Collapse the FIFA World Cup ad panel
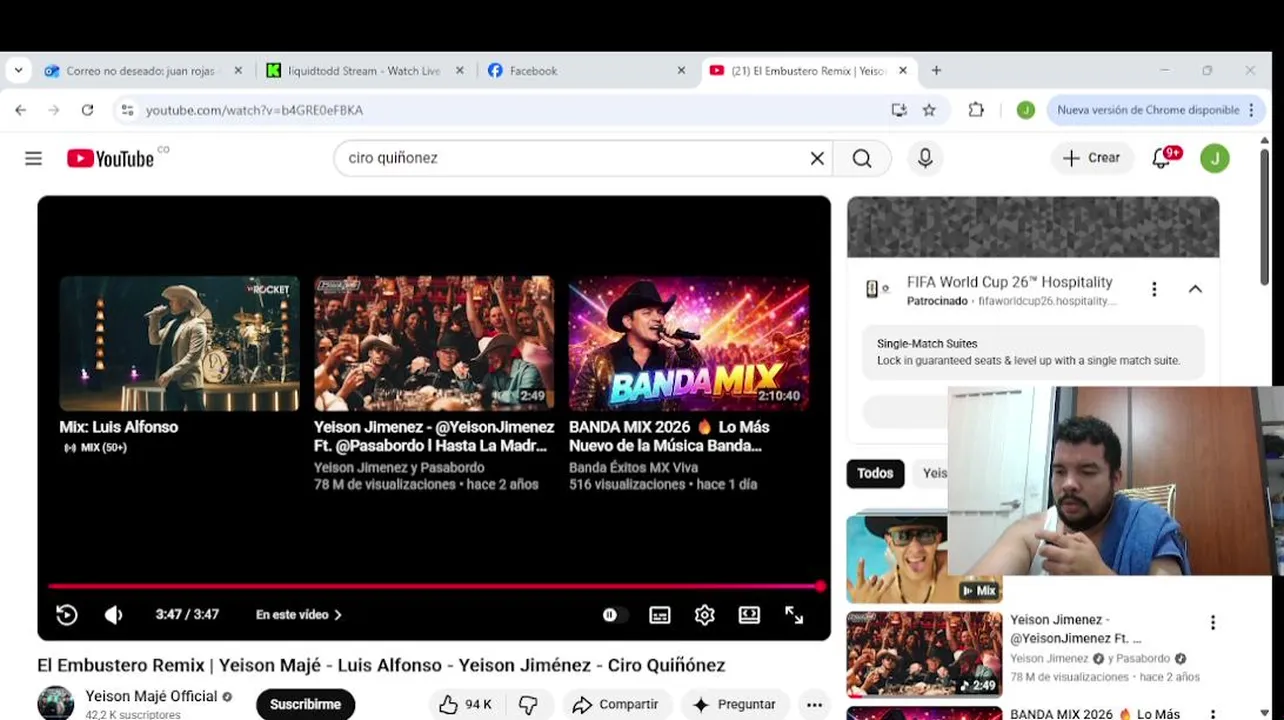1284x720 pixels. (x=1195, y=289)
